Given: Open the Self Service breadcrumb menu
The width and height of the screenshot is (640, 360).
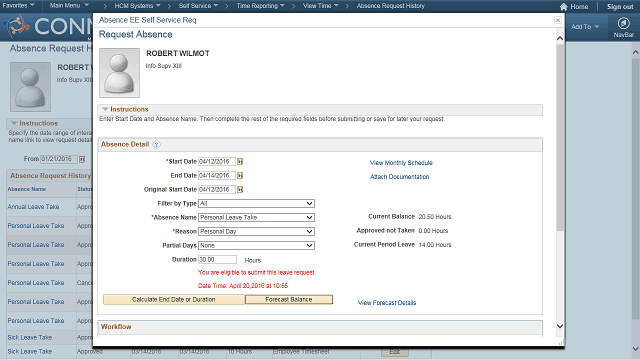Looking at the screenshot, I should point(198,6).
